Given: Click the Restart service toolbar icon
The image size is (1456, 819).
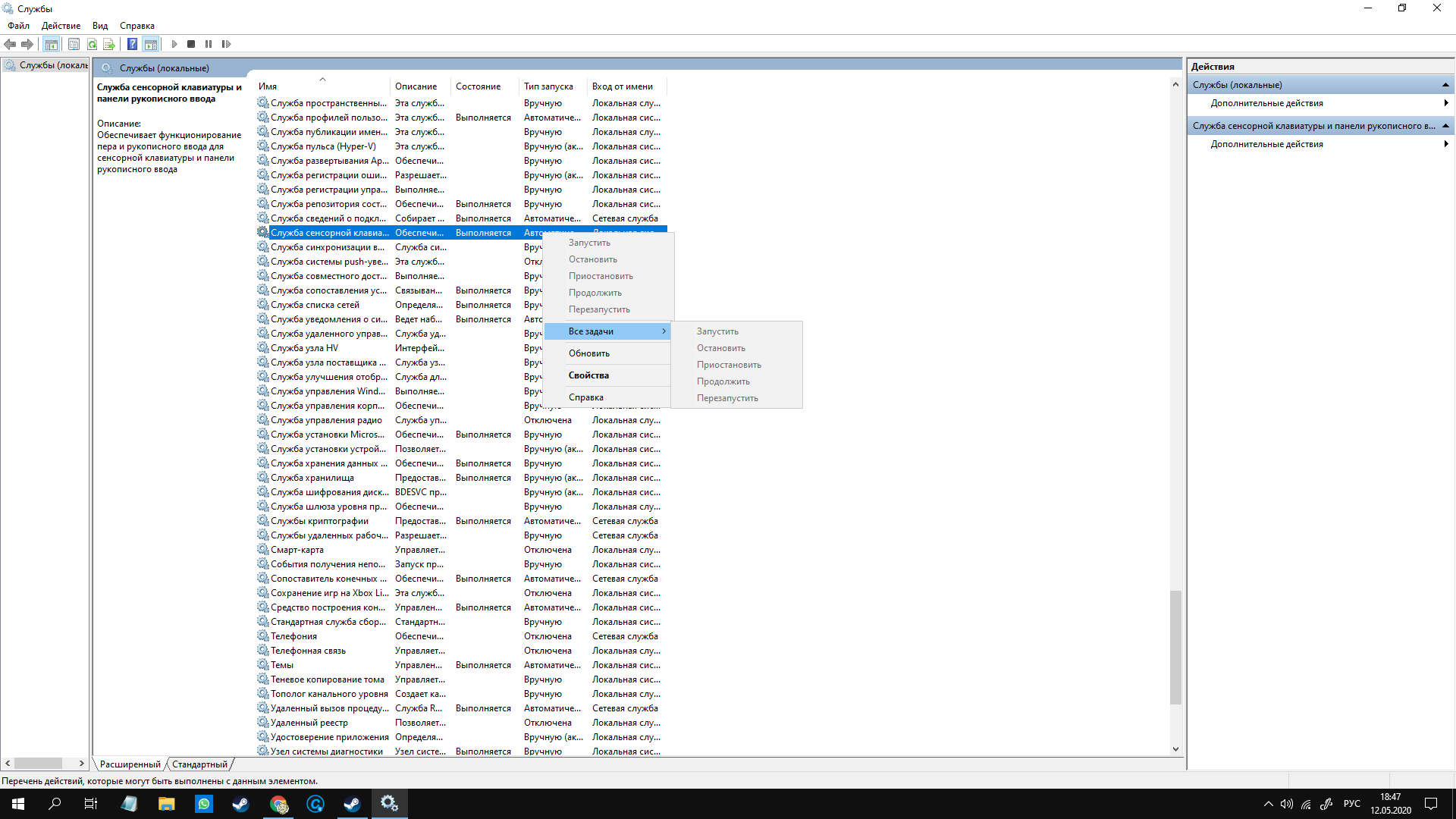Looking at the screenshot, I should (x=226, y=44).
